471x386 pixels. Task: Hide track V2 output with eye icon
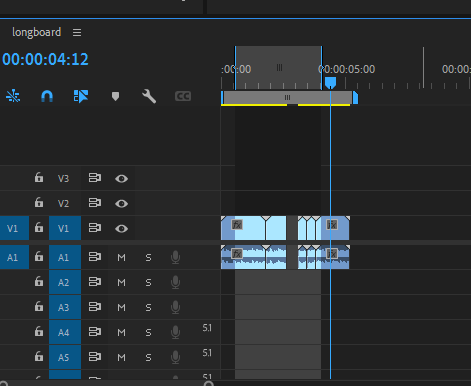tap(121, 203)
